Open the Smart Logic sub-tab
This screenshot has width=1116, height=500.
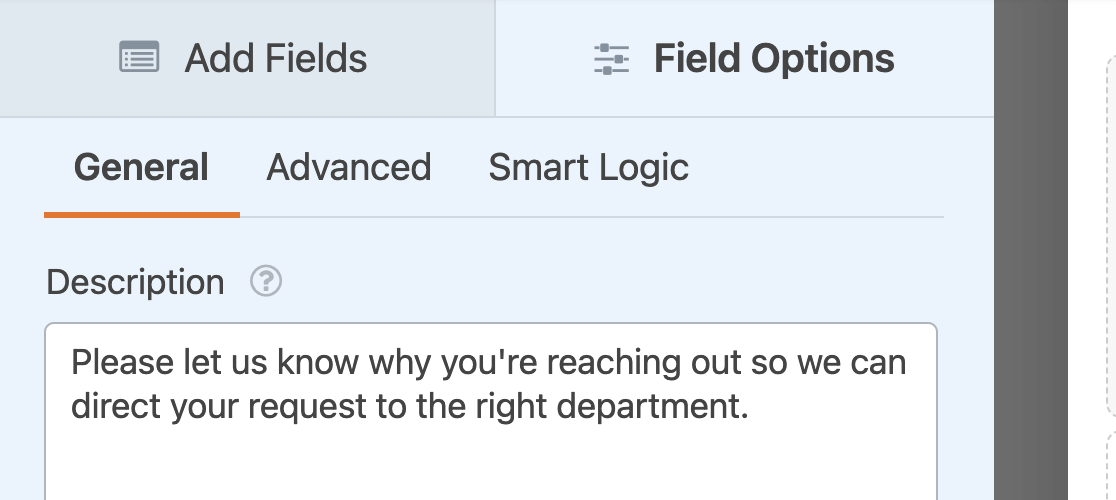588,167
